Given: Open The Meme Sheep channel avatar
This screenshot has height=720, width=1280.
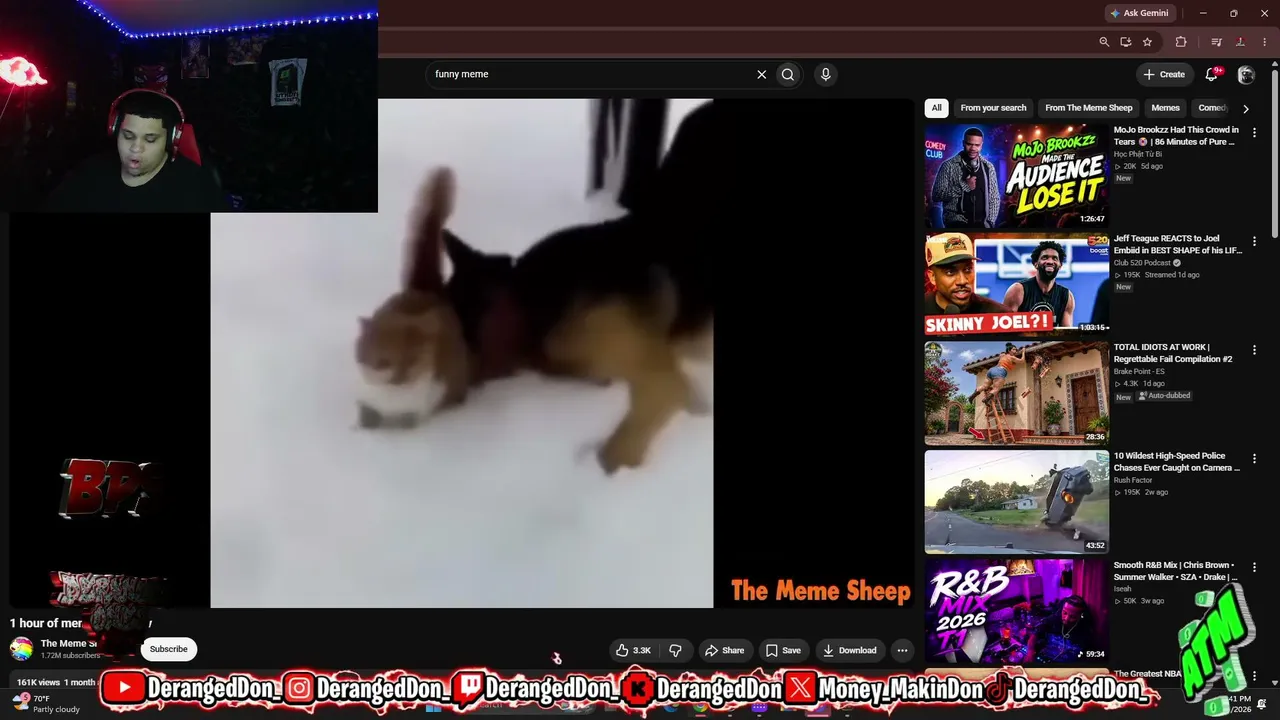Looking at the screenshot, I should tap(21, 649).
